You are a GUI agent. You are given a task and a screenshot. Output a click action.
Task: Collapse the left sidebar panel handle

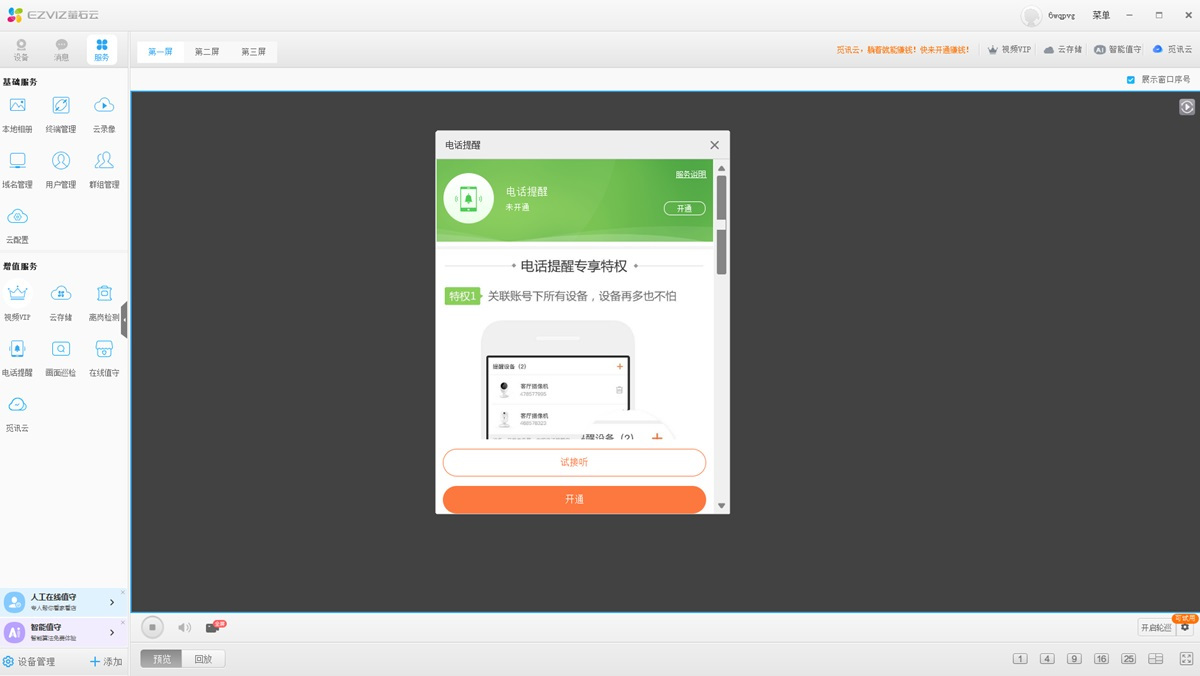[125, 319]
